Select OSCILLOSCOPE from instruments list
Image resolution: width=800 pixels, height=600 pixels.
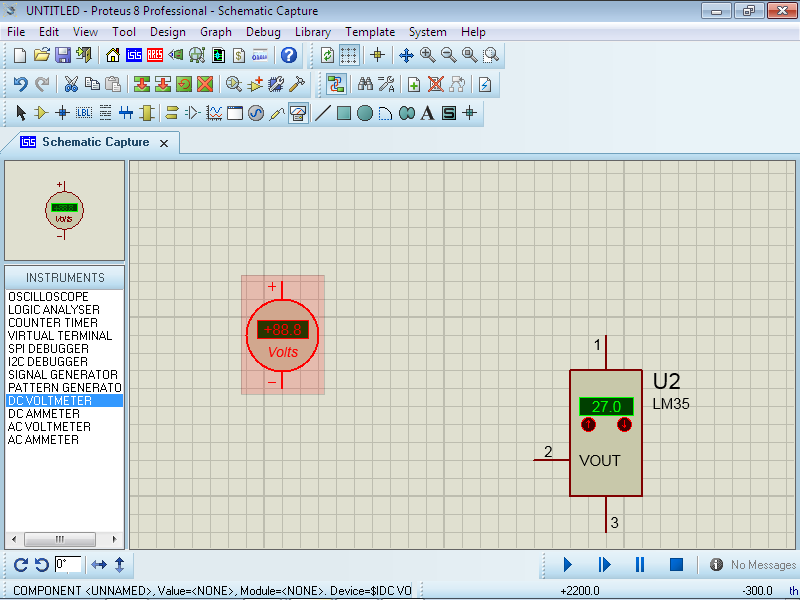[x=48, y=297]
